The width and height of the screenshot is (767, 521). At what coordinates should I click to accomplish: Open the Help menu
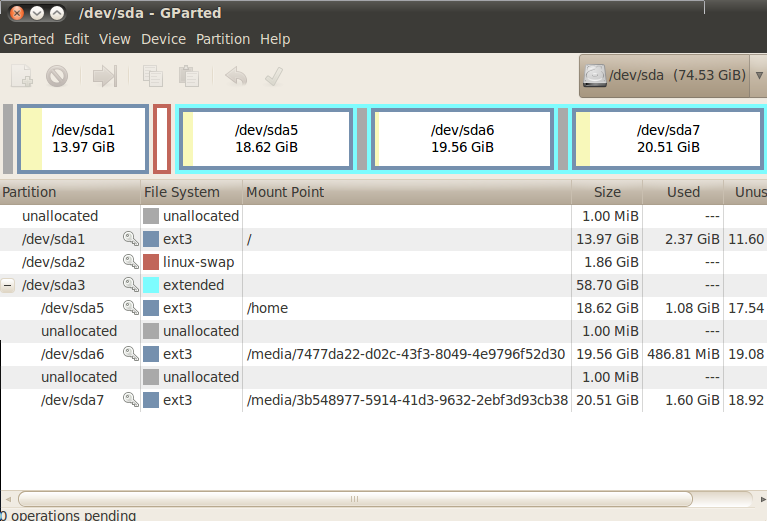coord(275,39)
